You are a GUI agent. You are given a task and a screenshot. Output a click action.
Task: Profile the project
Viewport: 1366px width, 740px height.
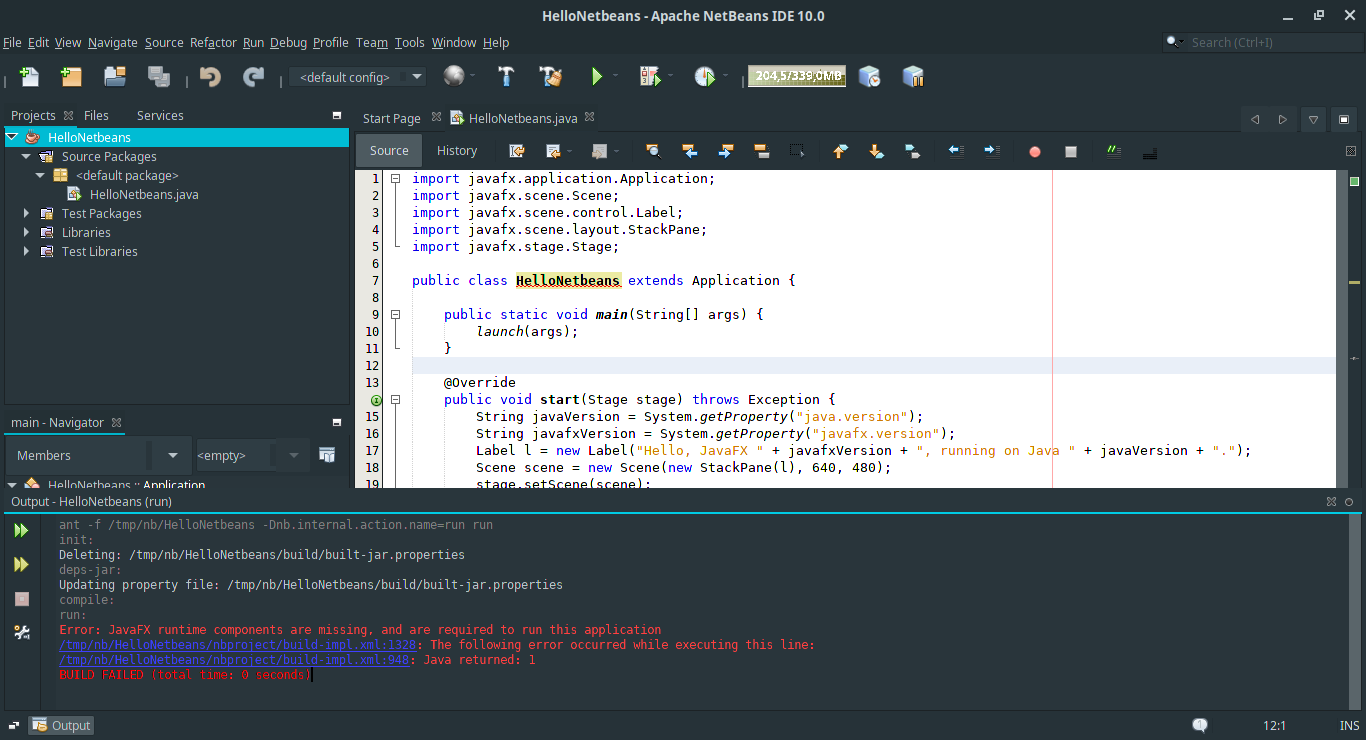pyautogui.click(x=706, y=76)
